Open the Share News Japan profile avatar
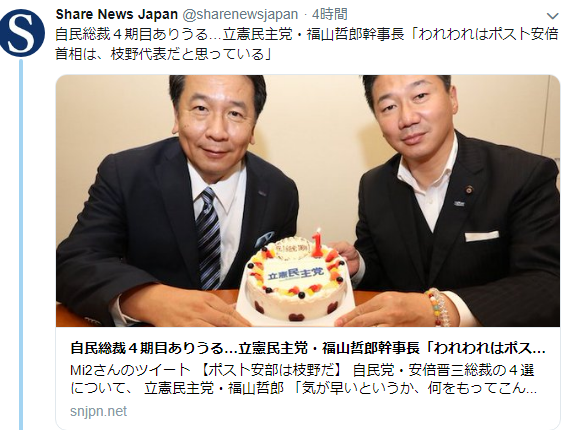Screen dimensions: 573x430 tap(22, 32)
